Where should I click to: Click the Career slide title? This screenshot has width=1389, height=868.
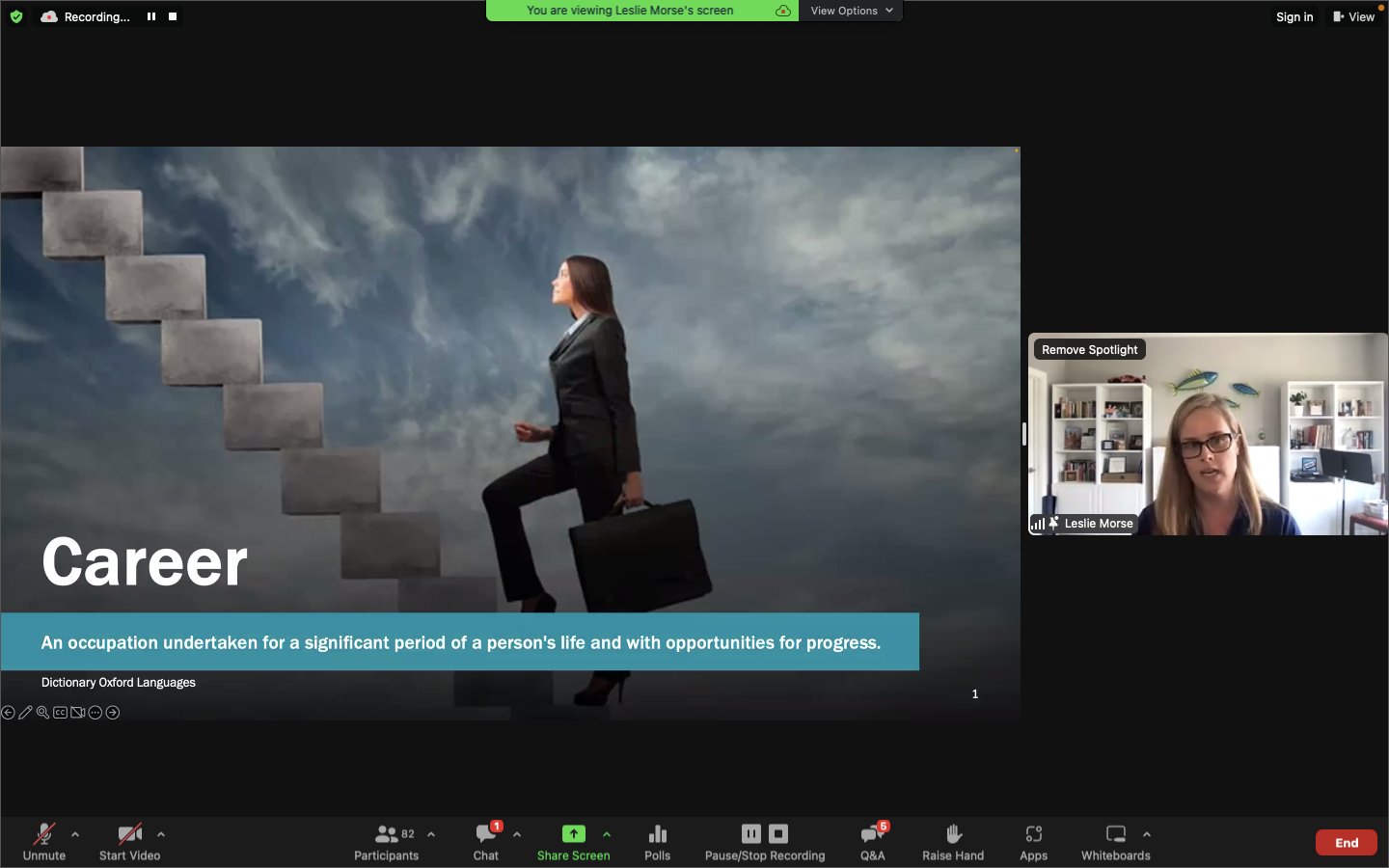click(x=145, y=562)
